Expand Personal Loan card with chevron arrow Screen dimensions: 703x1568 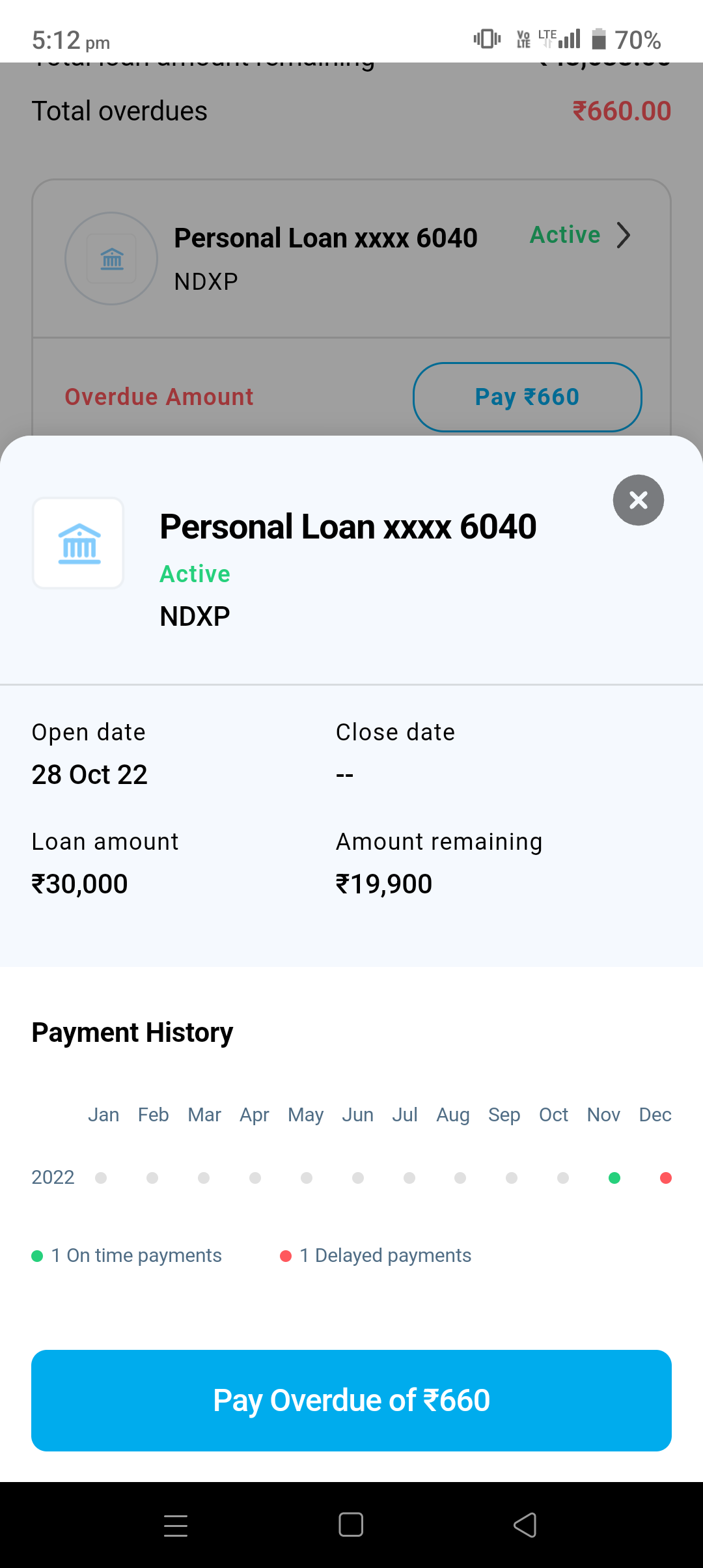click(x=623, y=235)
